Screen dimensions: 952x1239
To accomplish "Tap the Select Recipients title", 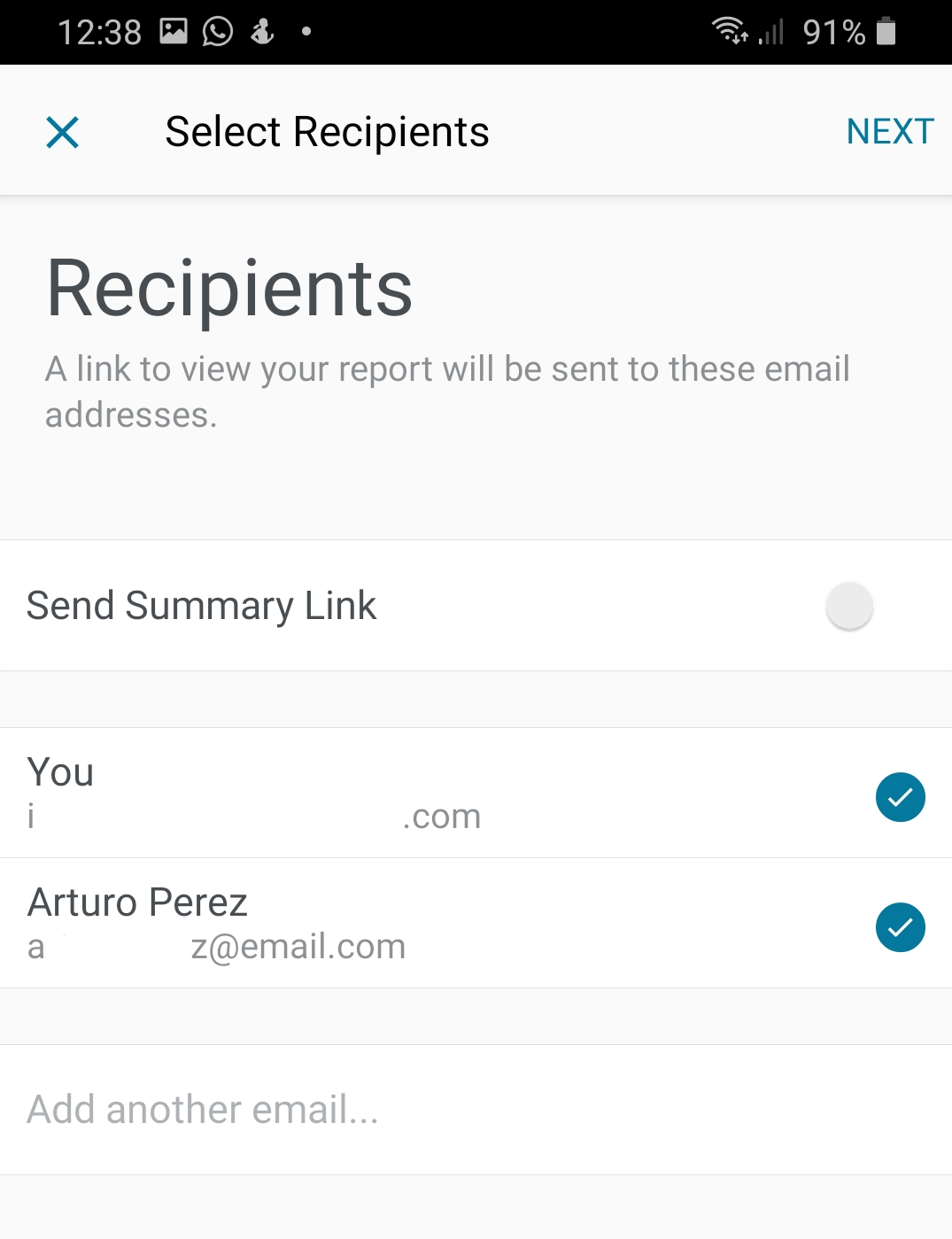I will click(x=327, y=132).
